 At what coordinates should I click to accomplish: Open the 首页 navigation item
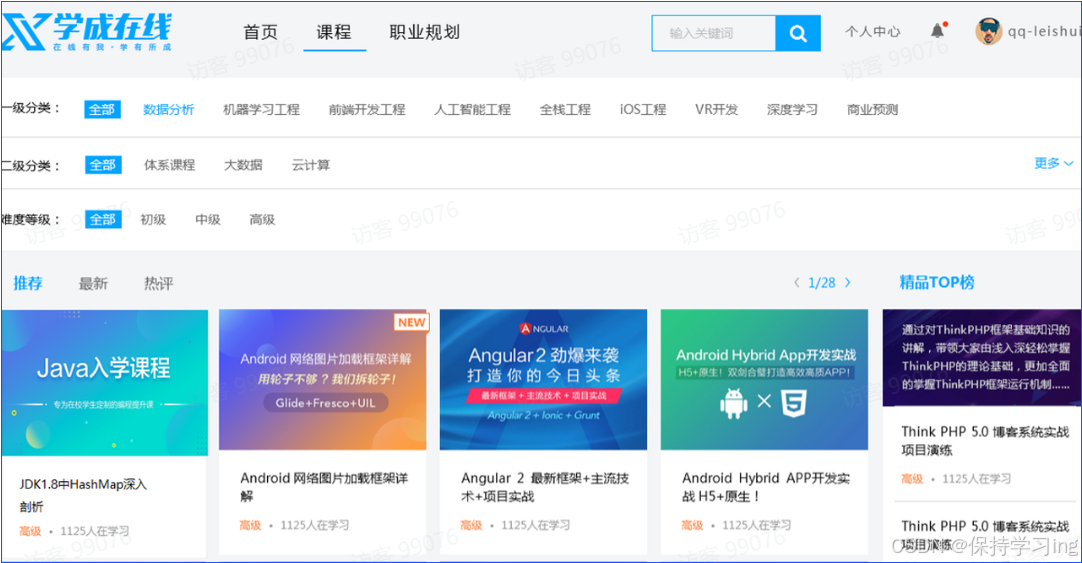point(261,32)
